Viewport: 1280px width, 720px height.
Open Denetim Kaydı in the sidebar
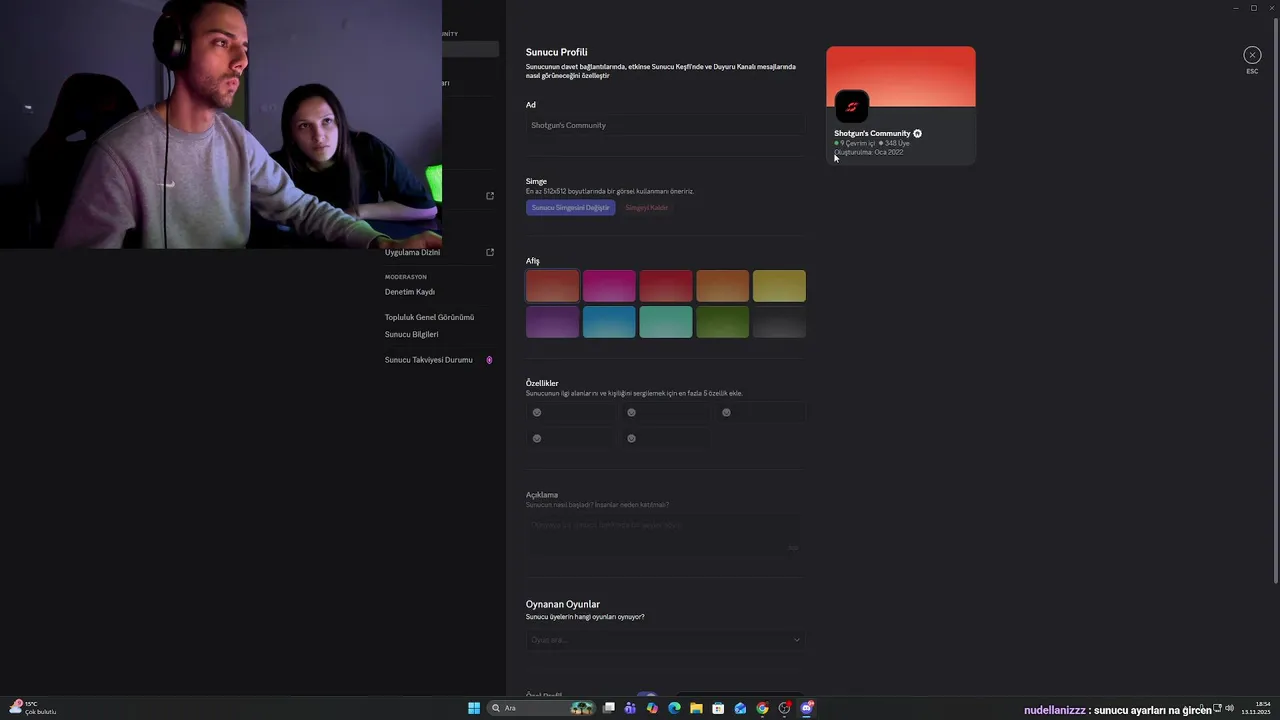pyautogui.click(x=410, y=292)
